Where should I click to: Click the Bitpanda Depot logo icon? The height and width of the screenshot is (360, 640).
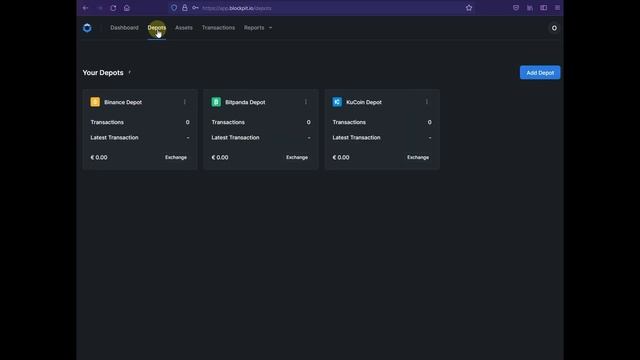click(216, 102)
